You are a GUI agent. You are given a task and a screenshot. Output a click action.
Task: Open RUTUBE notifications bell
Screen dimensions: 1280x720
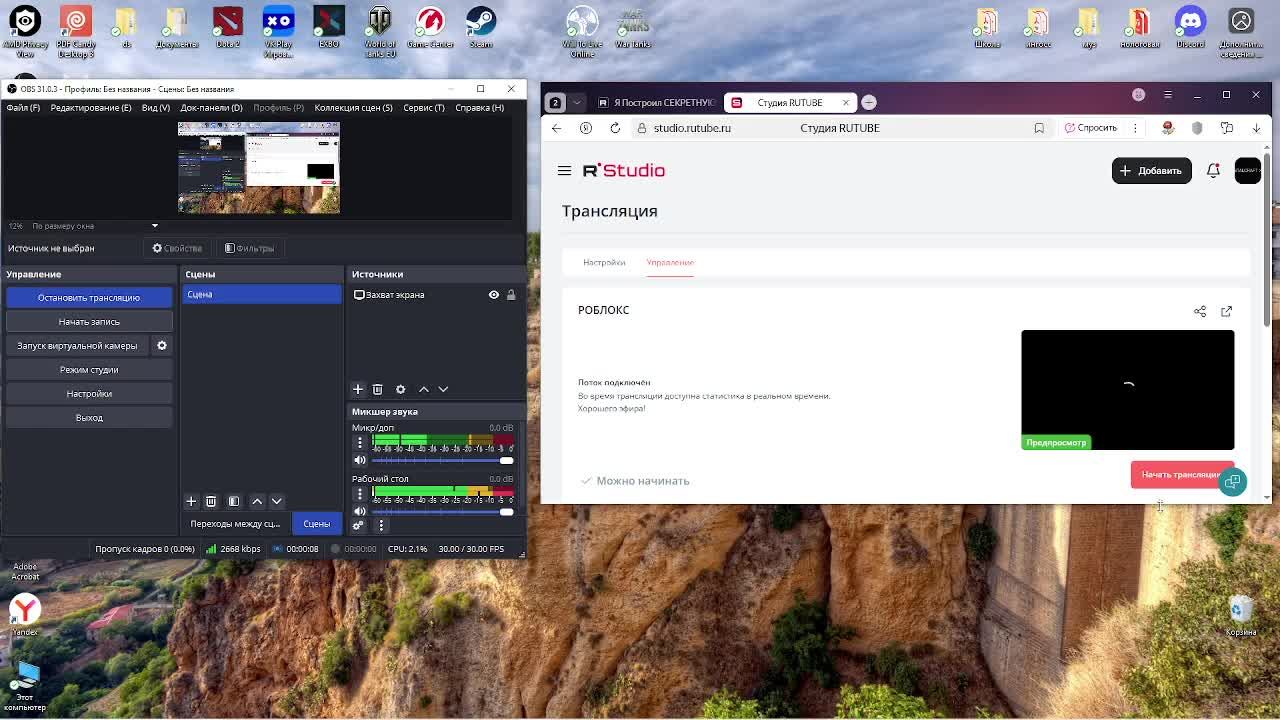click(1213, 171)
